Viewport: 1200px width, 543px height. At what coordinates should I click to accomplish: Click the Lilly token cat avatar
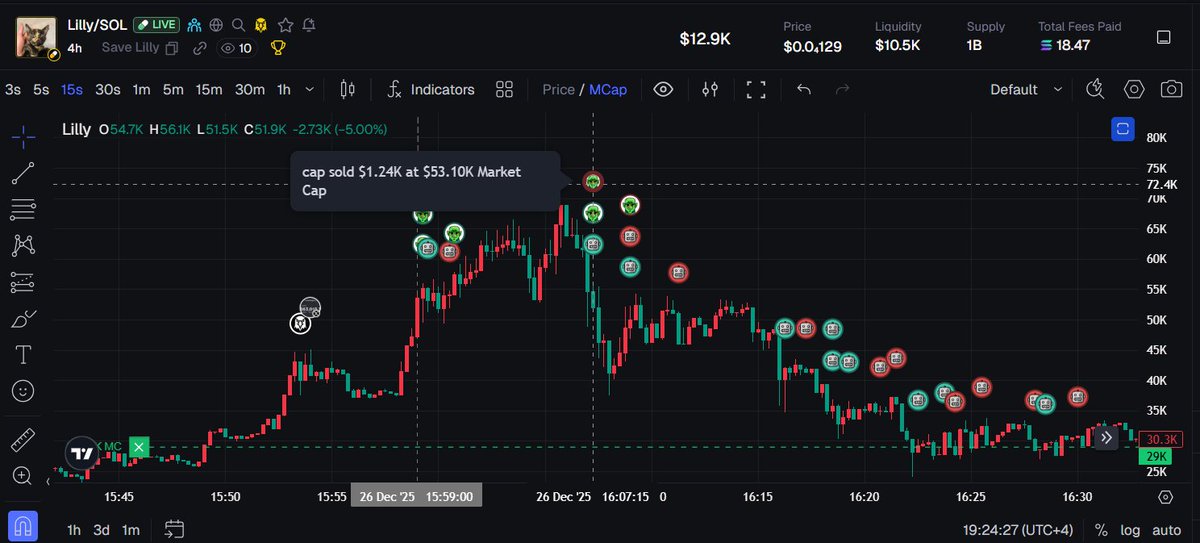pos(36,36)
